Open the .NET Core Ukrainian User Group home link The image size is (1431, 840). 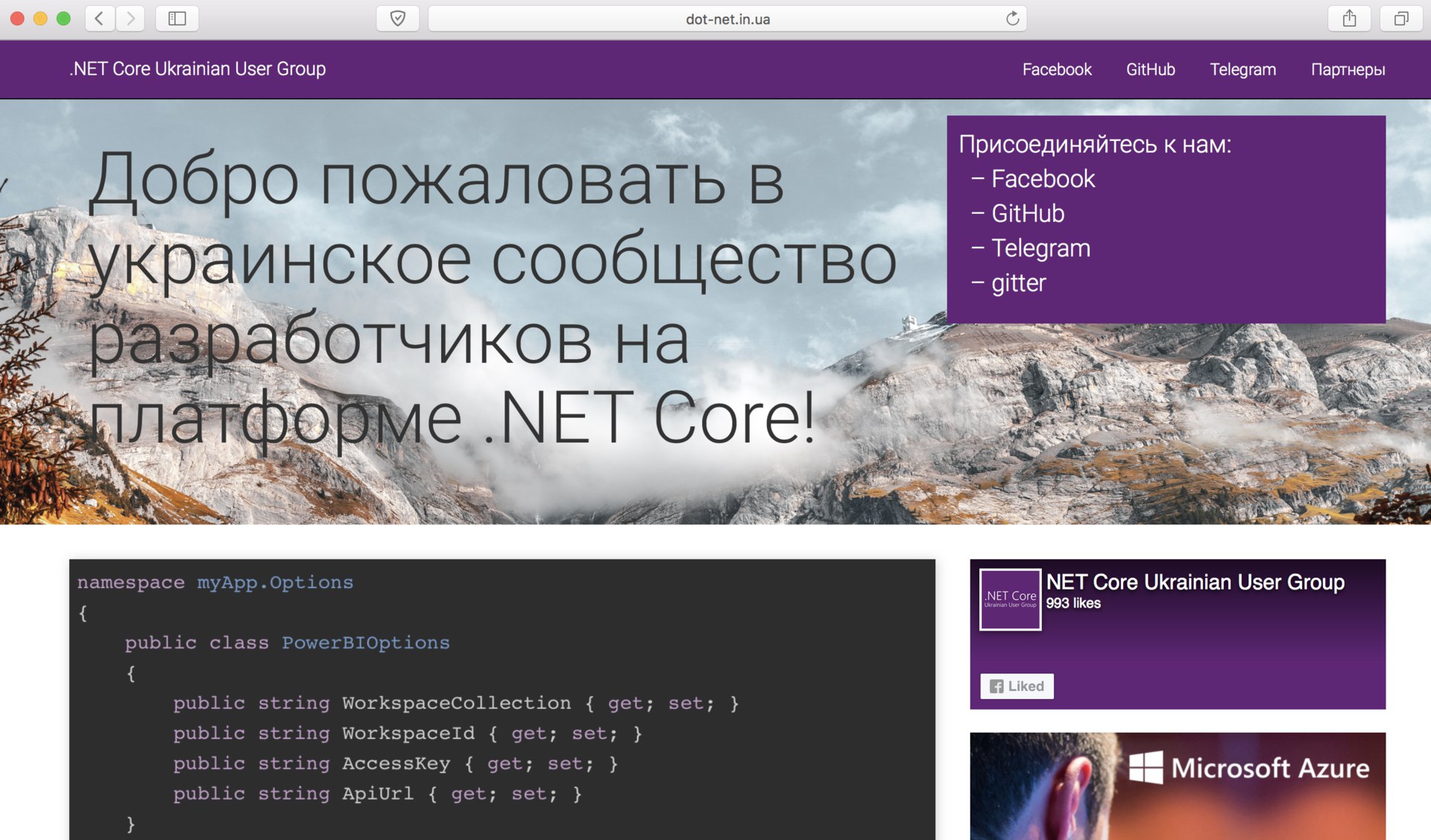tap(198, 69)
